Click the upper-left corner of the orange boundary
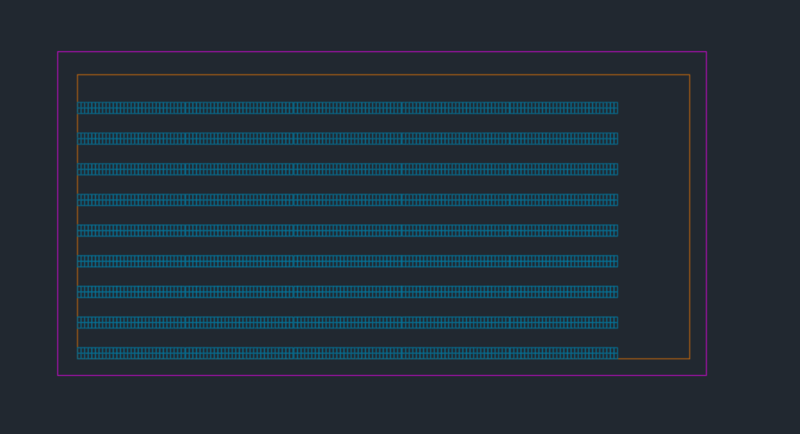Viewport: 800px width, 434px height. 78,75
